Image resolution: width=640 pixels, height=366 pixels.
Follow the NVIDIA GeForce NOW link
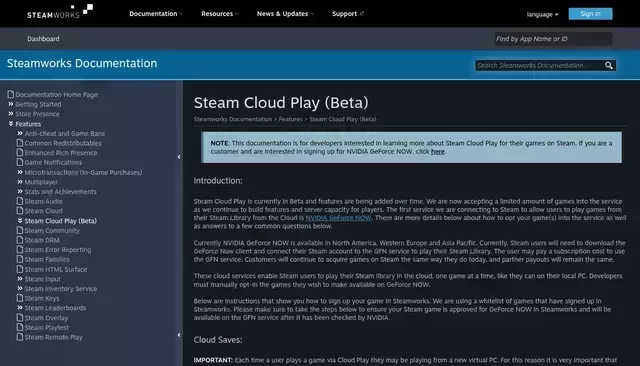(x=338, y=218)
